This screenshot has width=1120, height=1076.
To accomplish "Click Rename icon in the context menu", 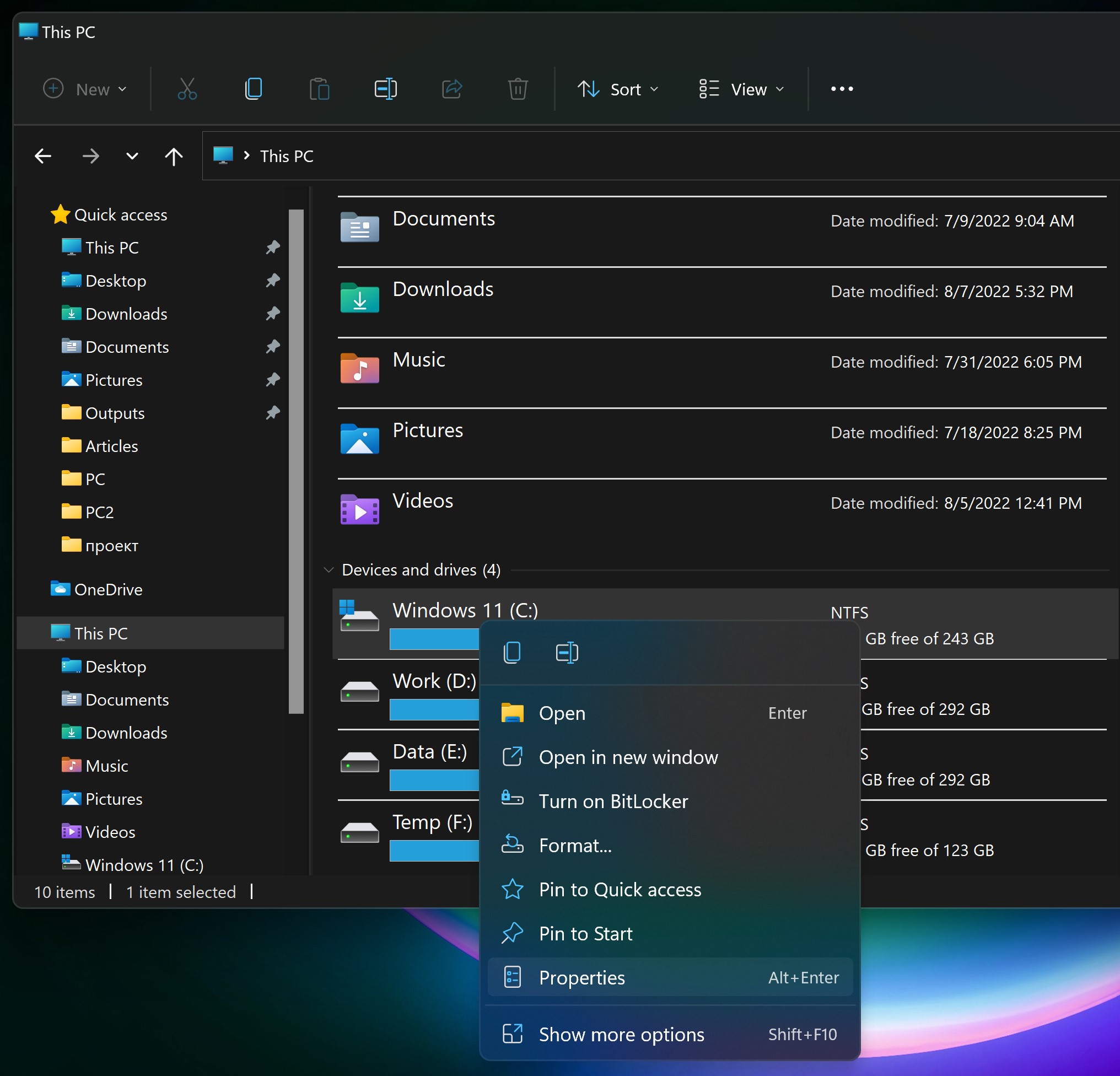I will click(567, 652).
